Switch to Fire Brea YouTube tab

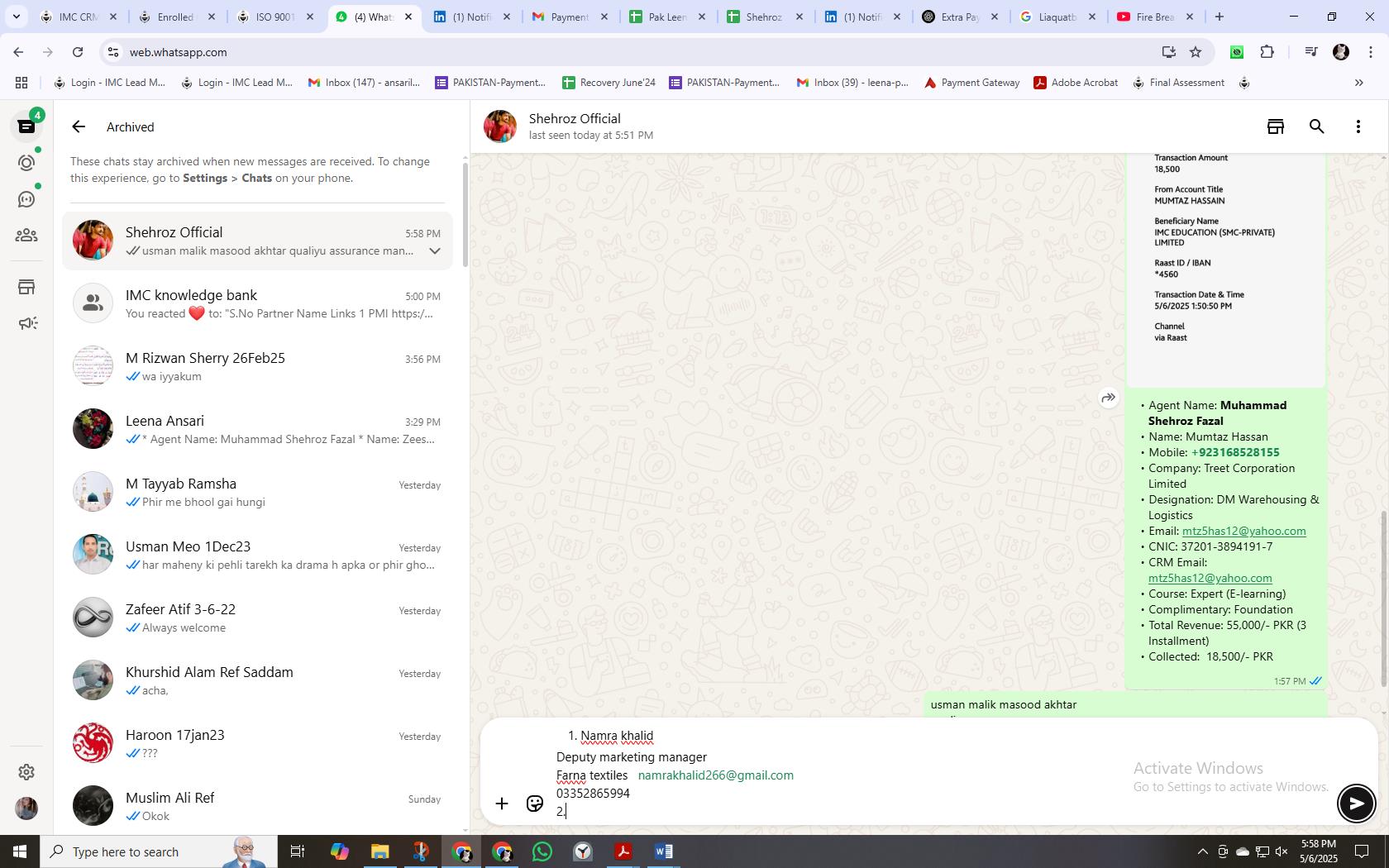click(1156, 17)
